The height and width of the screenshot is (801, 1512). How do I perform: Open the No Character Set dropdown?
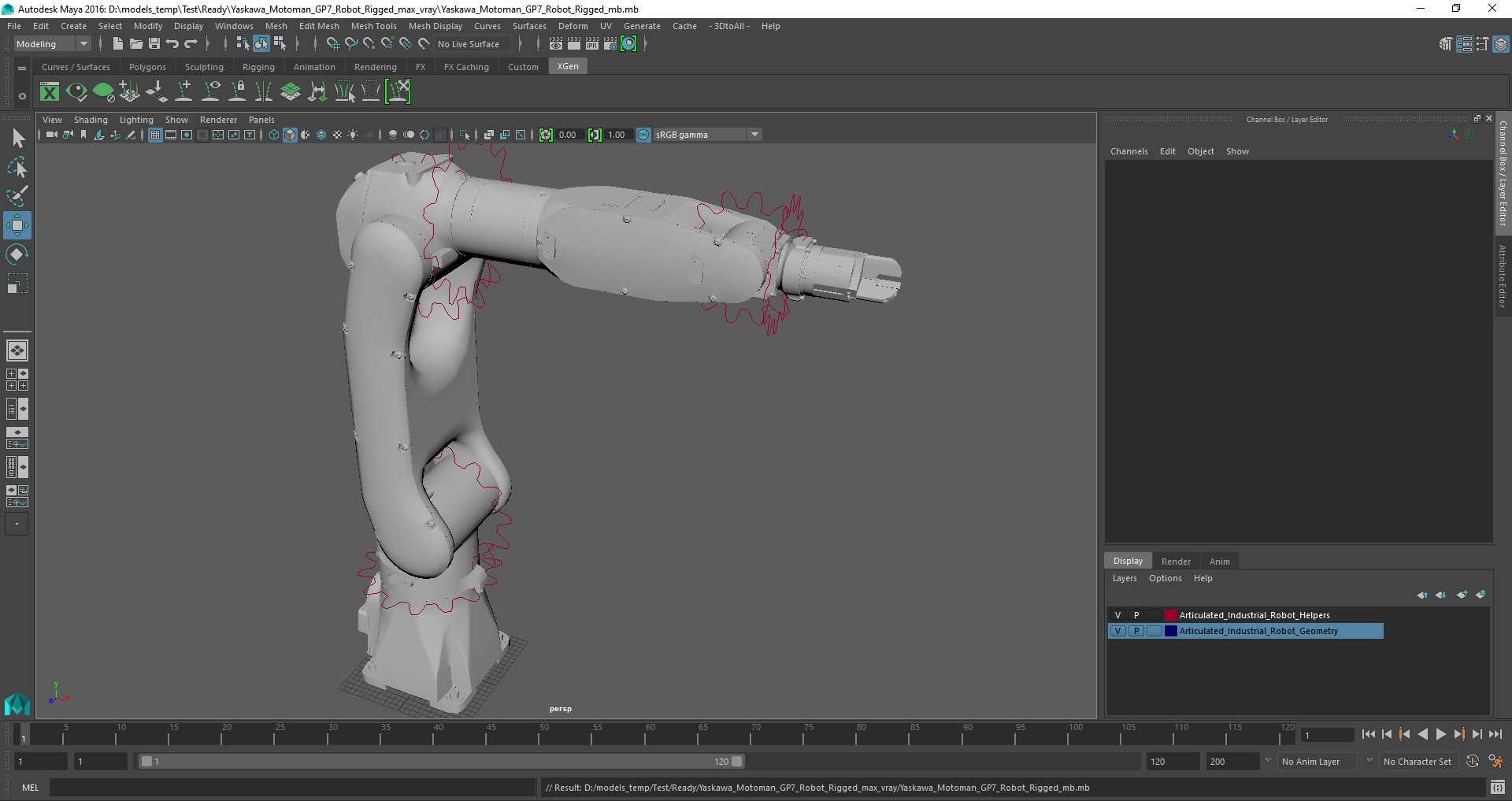click(x=1417, y=762)
